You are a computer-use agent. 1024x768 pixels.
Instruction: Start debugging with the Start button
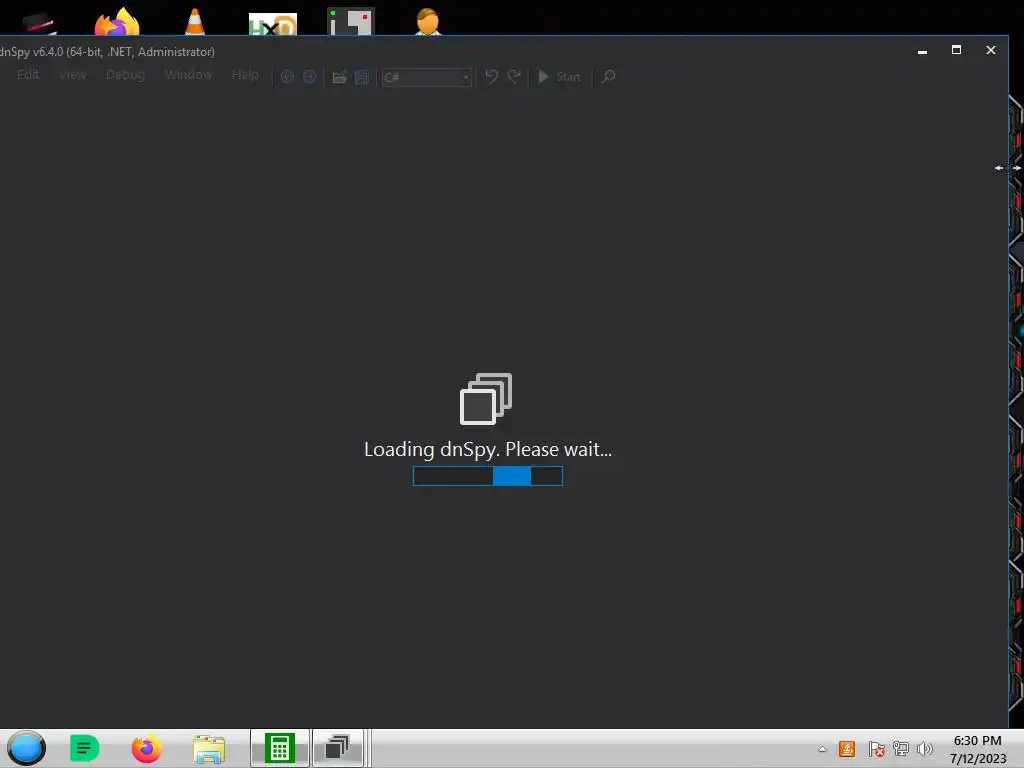tap(560, 76)
